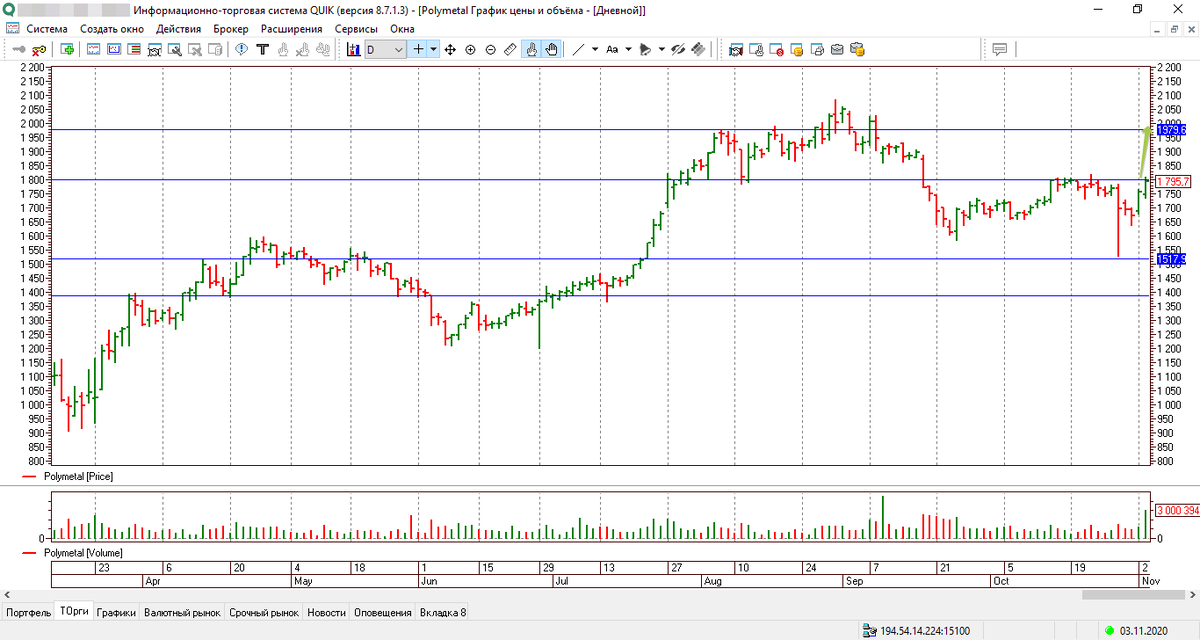Image resolution: width=1200 pixels, height=640 pixels.
Task: Click the window with hand pointer icon
Action: coord(756,49)
